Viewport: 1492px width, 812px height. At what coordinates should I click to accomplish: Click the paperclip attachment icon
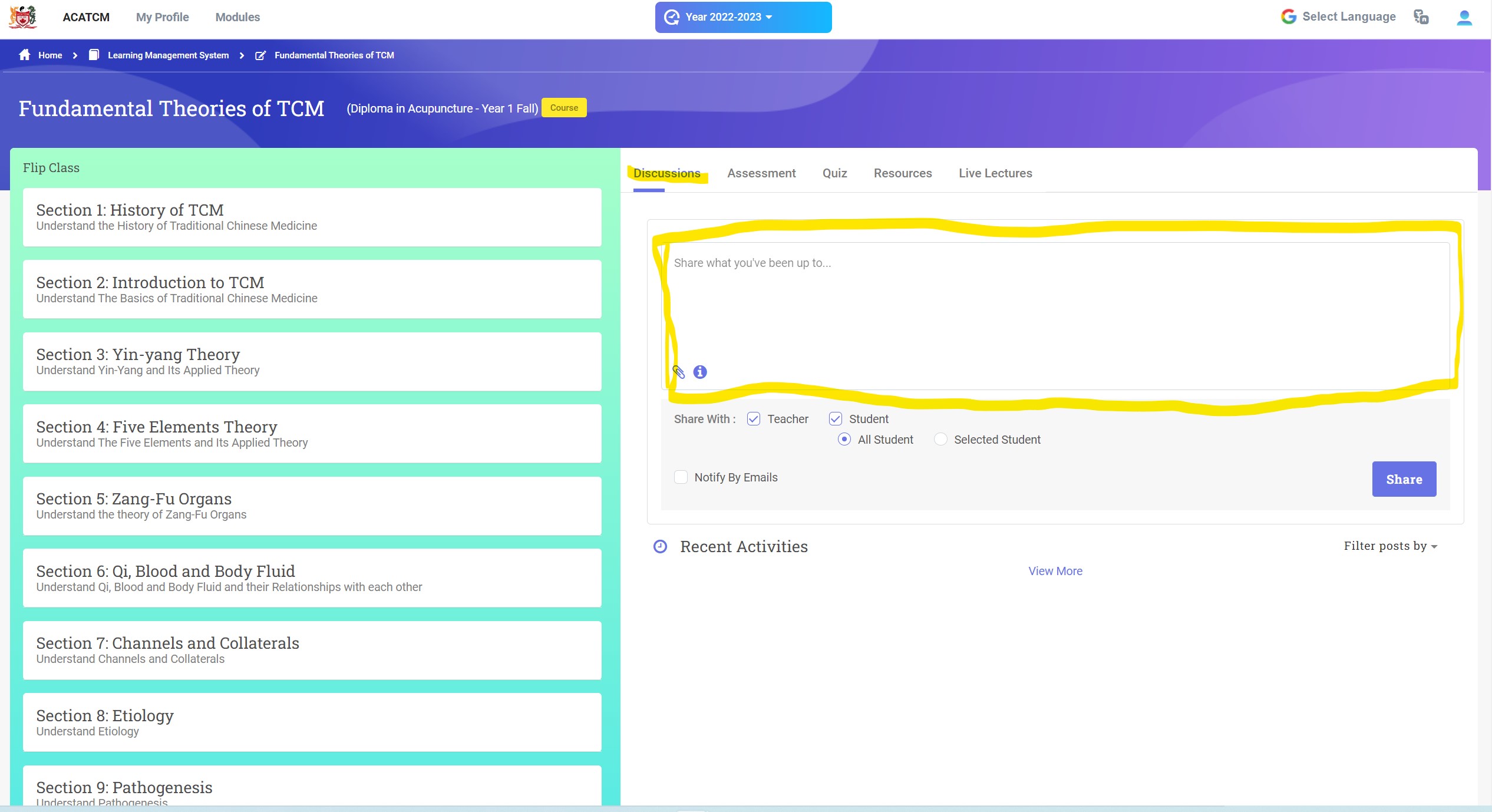[679, 372]
